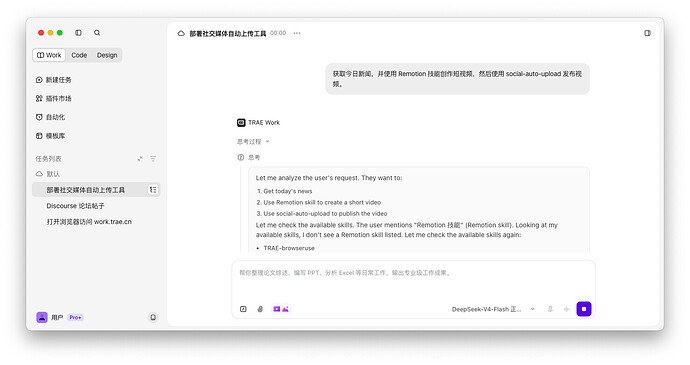The width and height of the screenshot is (690, 365).
Task: Open the 自动化 automation page
Action: tap(51, 117)
